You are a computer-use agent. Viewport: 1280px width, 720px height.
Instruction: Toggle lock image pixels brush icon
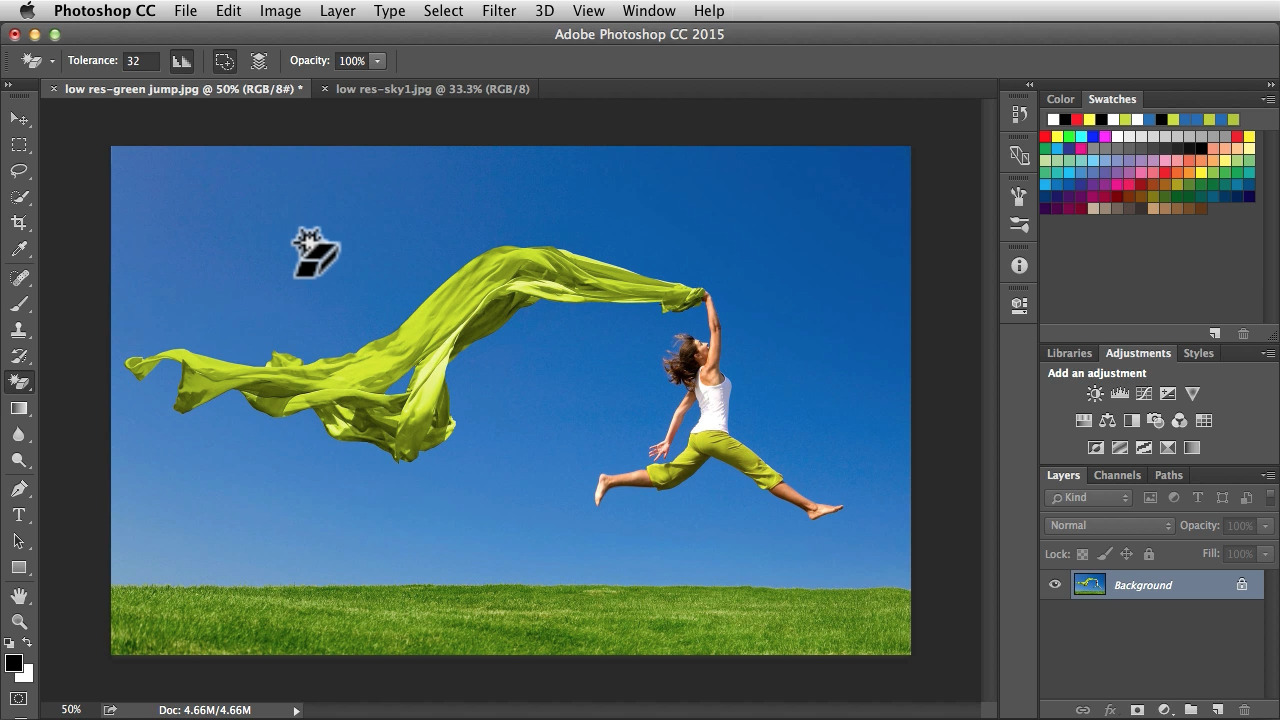[x=1104, y=554]
